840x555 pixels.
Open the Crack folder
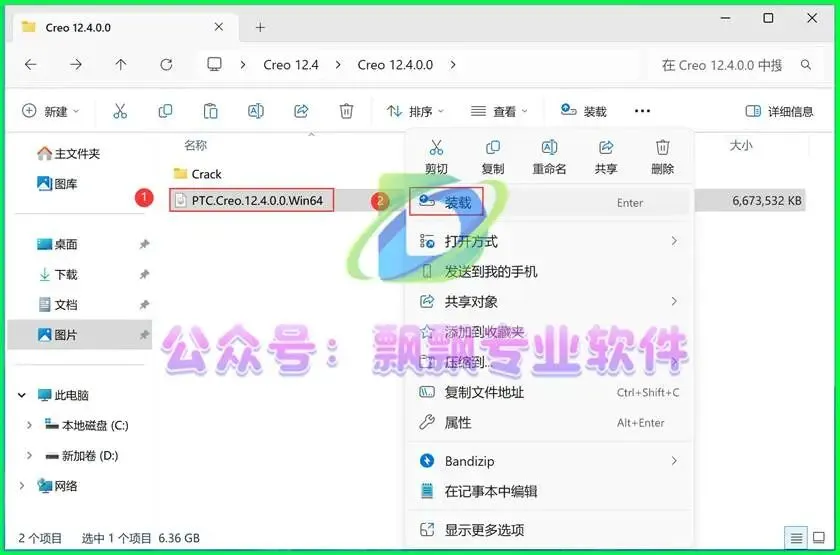coord(198,174)
